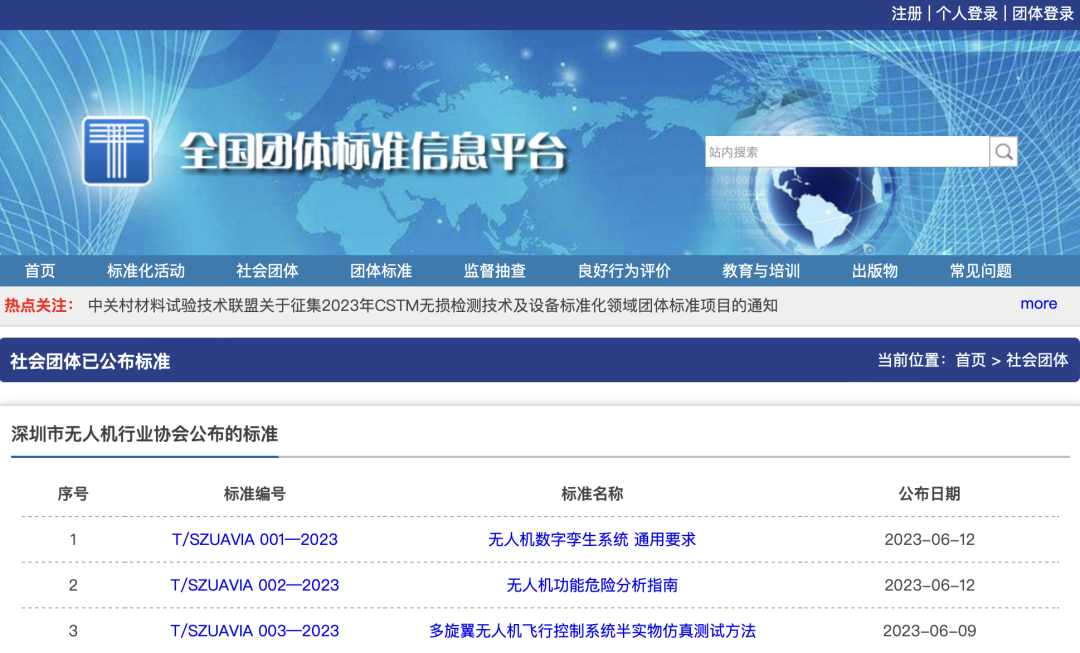Screen dimensions: 1080x653
Task: Open 多旋翼无人机飞行控制系统半实物仿真测试方法 standard
Action: (592, 630)
